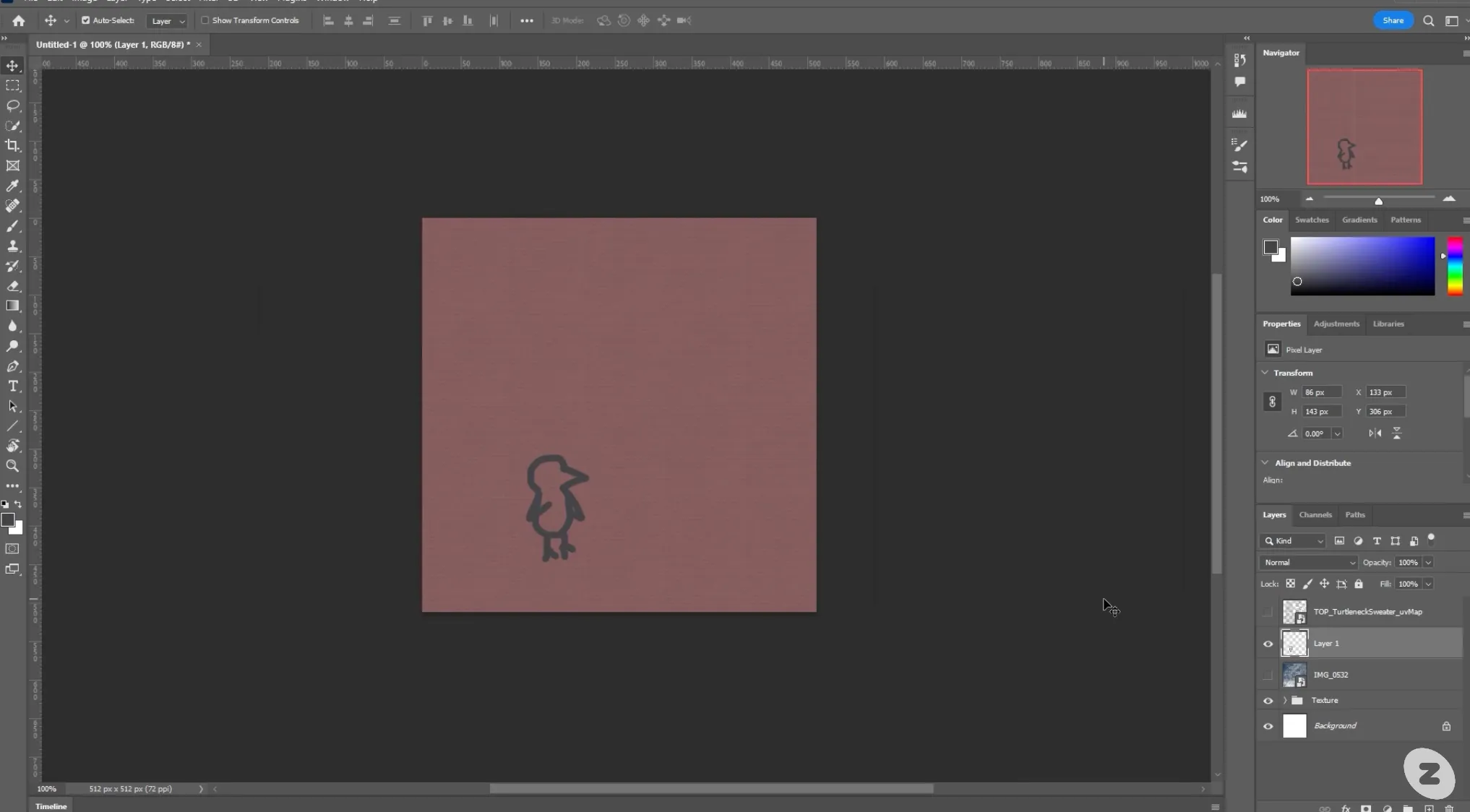Flip horizontally in the Transform properties
Image resolution: width=1470 pixels, height=812 pixels.
tap(1375, 433)
